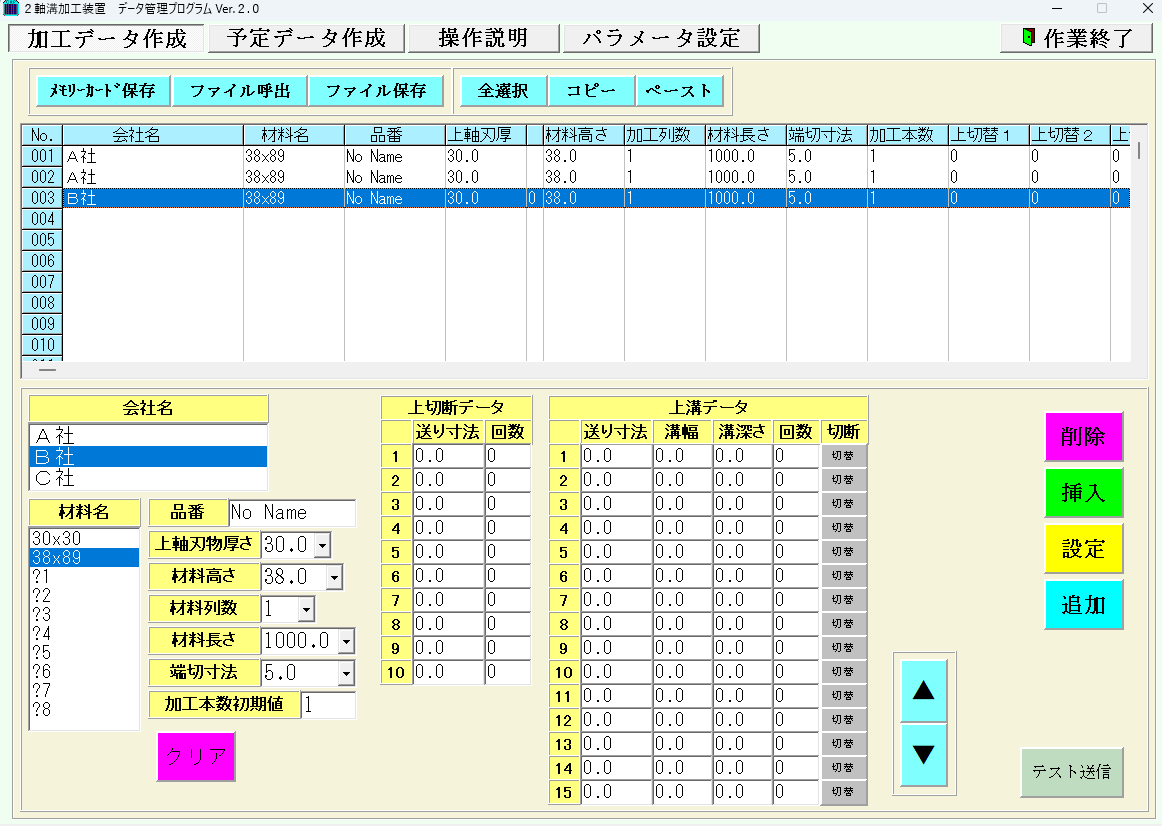Toggle 切替 on row 8 of 上溝データ
This screenshot has width=1162, height=826.
pyautogui.click(x=843, y=624)
